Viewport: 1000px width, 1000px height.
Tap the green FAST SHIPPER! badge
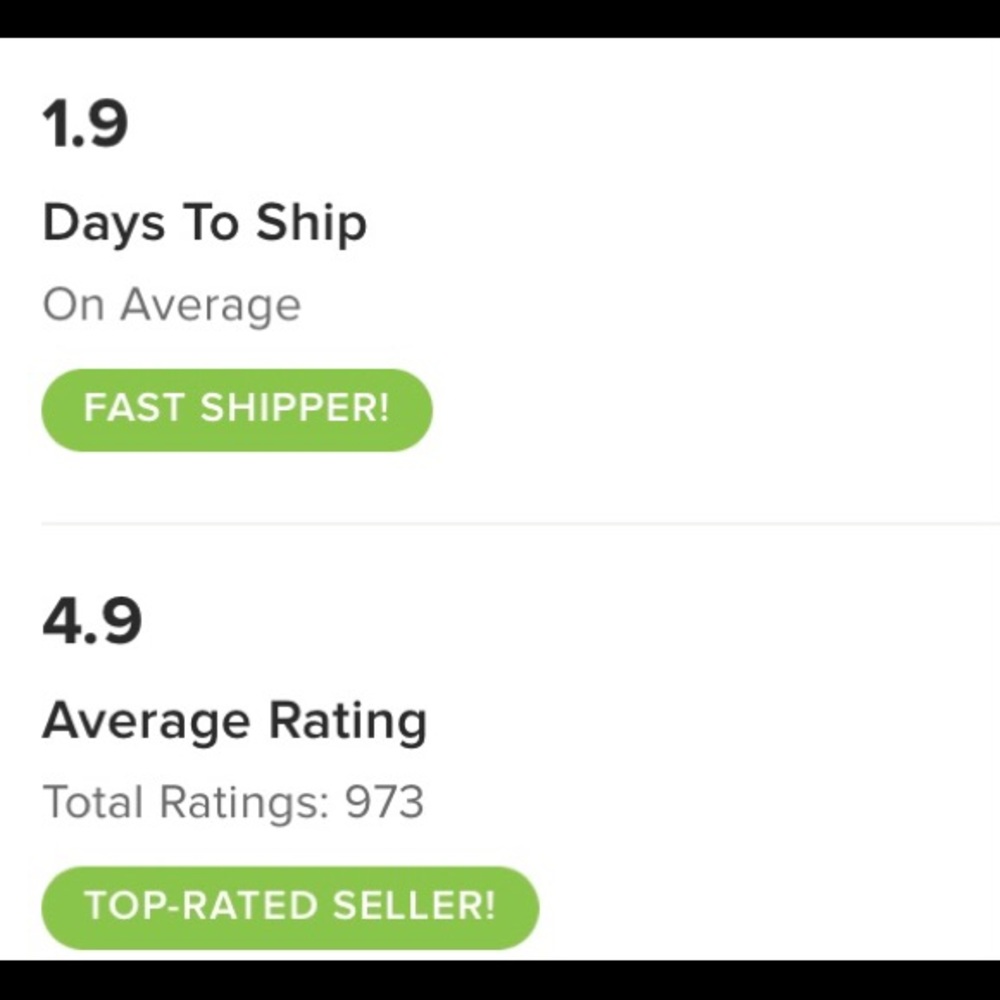pos(236,409)
